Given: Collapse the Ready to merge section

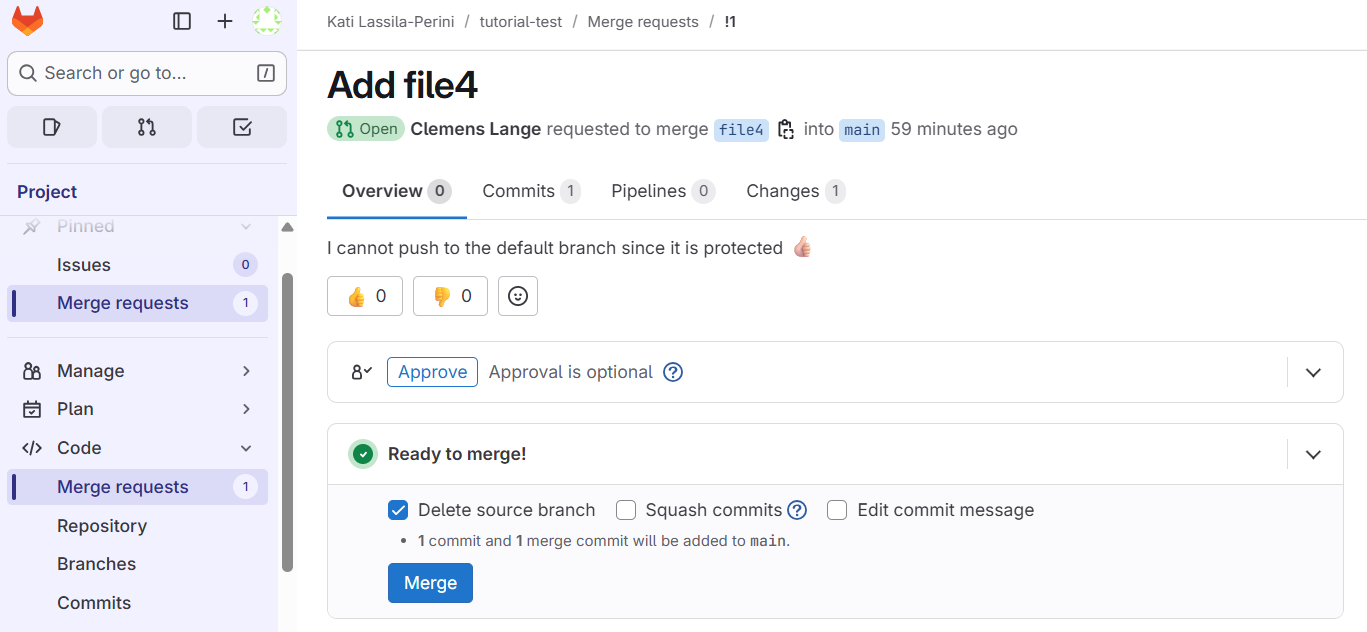Looking at the screenshot, I should point(1314,454).
